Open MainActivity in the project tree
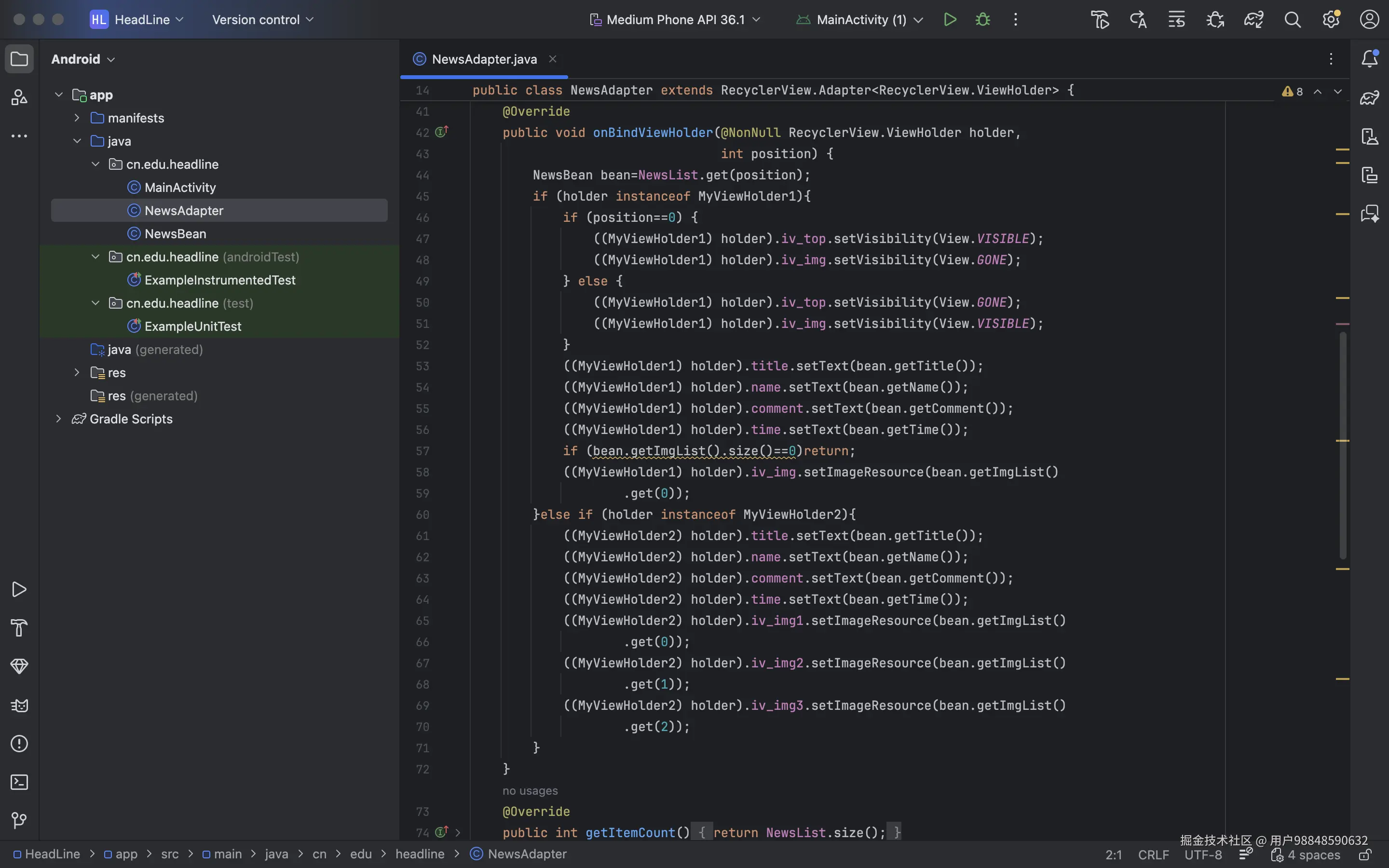Viewport: 1389px width, 868px height. [179, 187]
